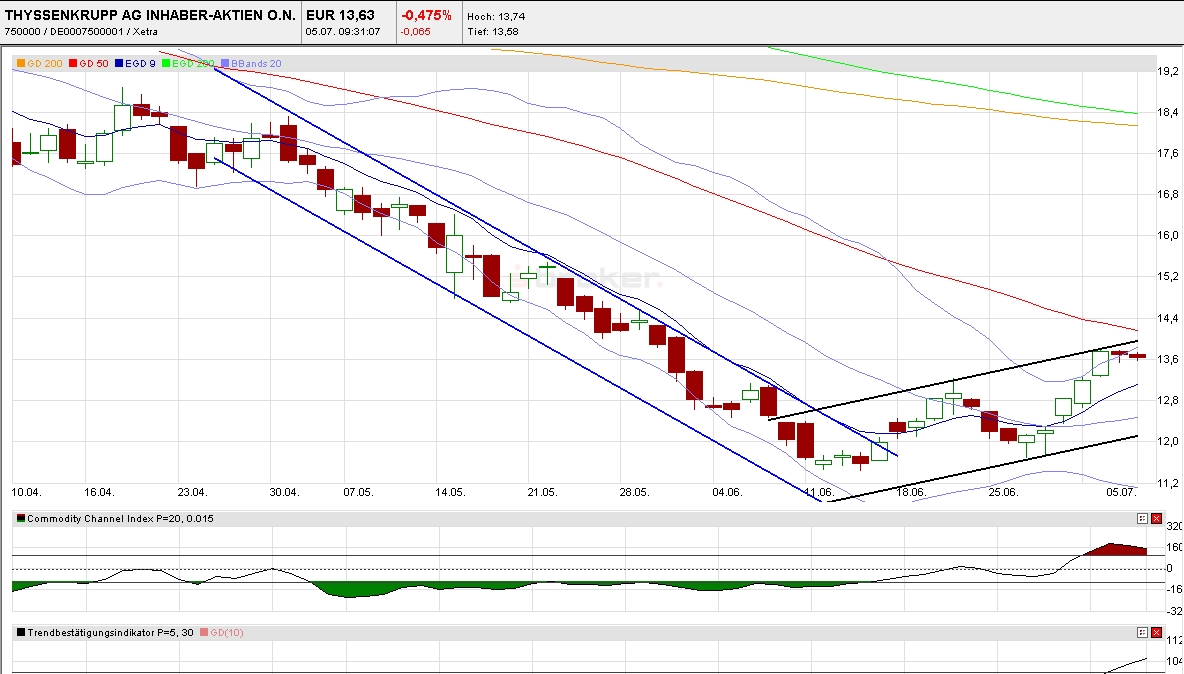Click the black Trendbestätigungsindikator legend square

(21, 632)
